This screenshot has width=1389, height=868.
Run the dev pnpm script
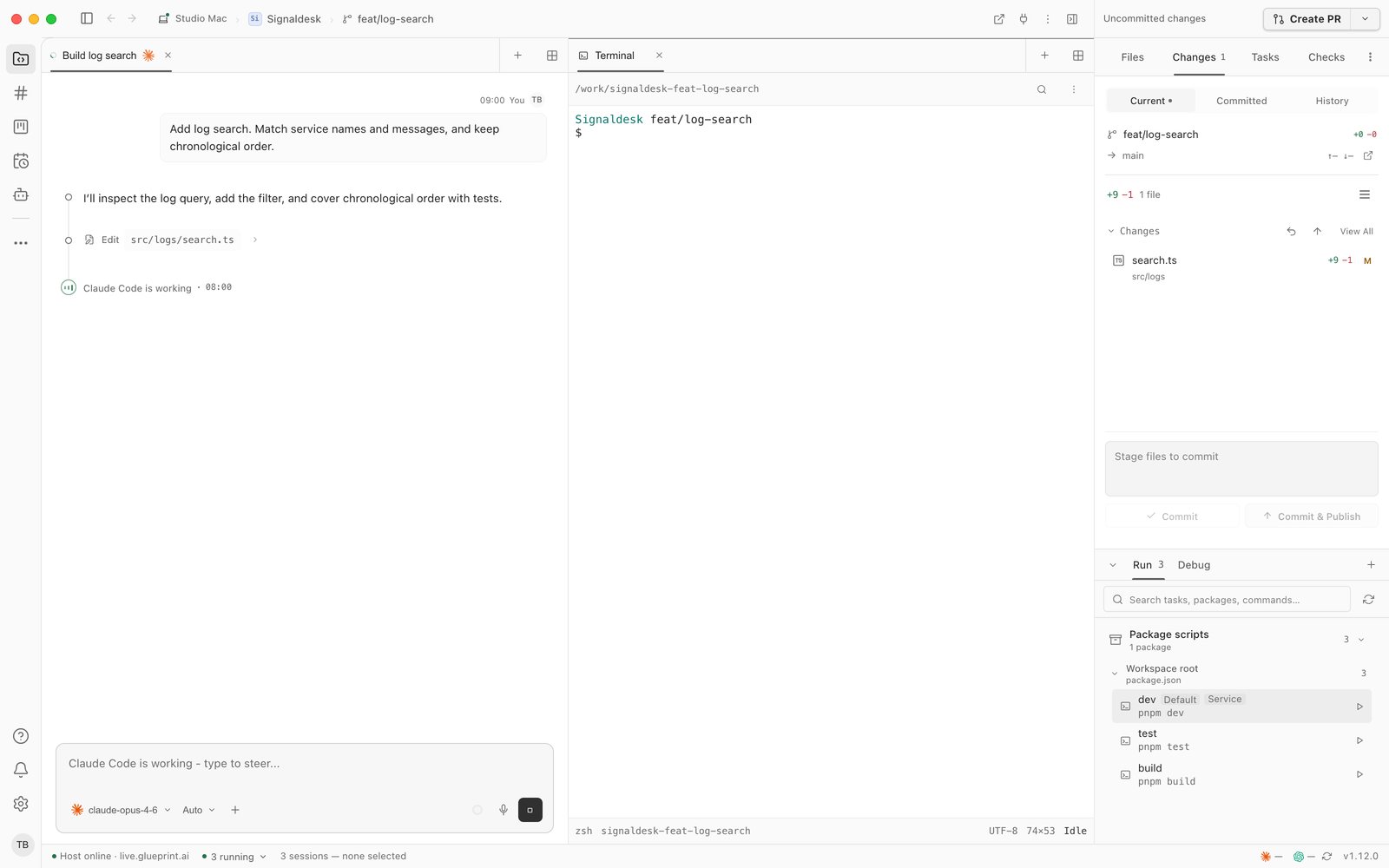pyautogui.click(x=1359, y=707)
